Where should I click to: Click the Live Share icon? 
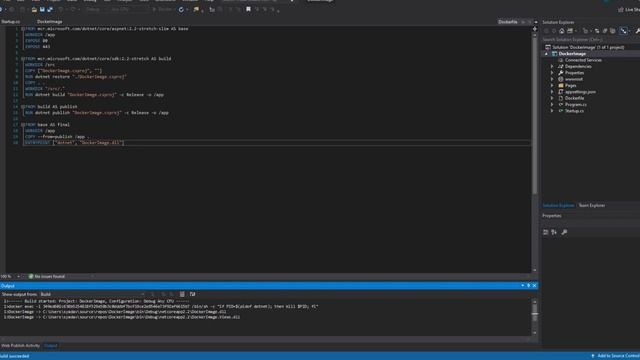pos(621,9)
